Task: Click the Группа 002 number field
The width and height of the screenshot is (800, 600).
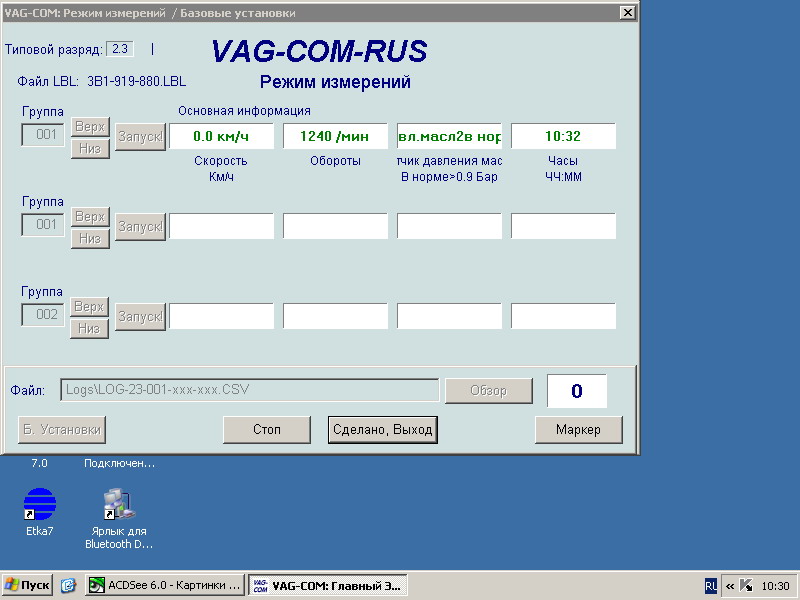Action: coord(43,314)
